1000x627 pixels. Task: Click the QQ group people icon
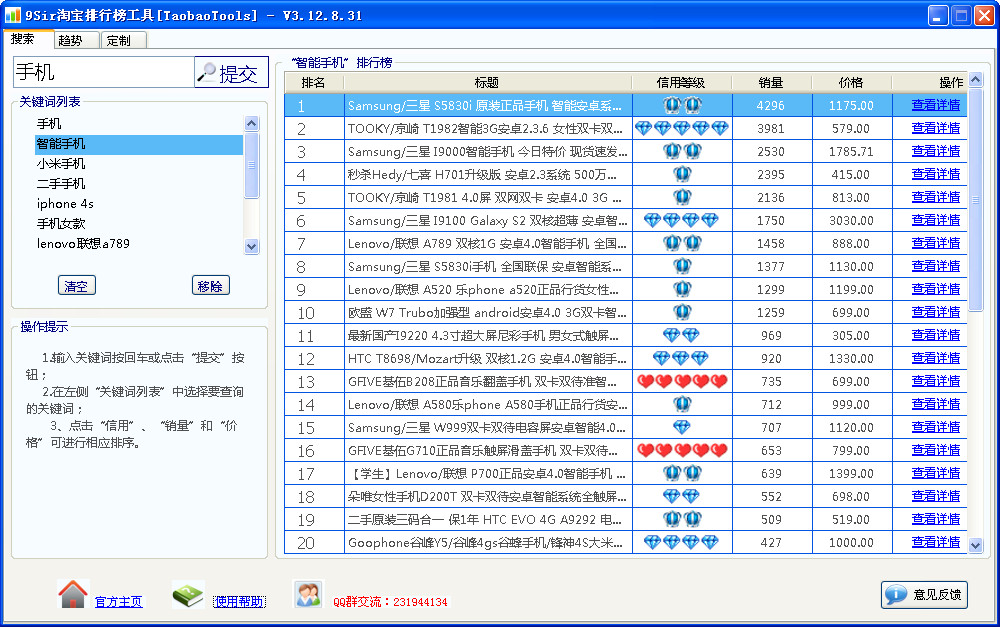click(x=309, y=594)
